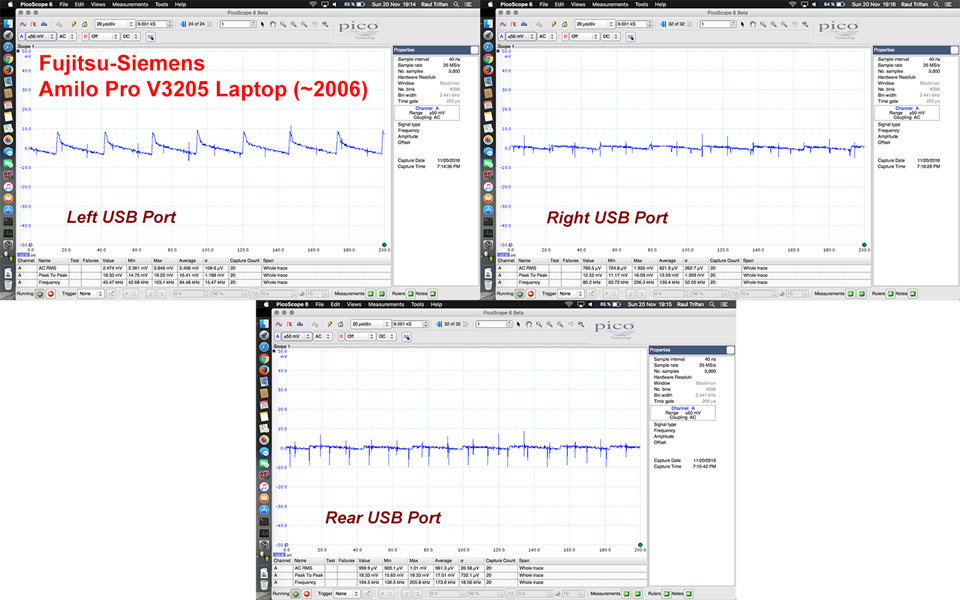Open Channel B Off dropdown, Left USB window

coord(105,37)
